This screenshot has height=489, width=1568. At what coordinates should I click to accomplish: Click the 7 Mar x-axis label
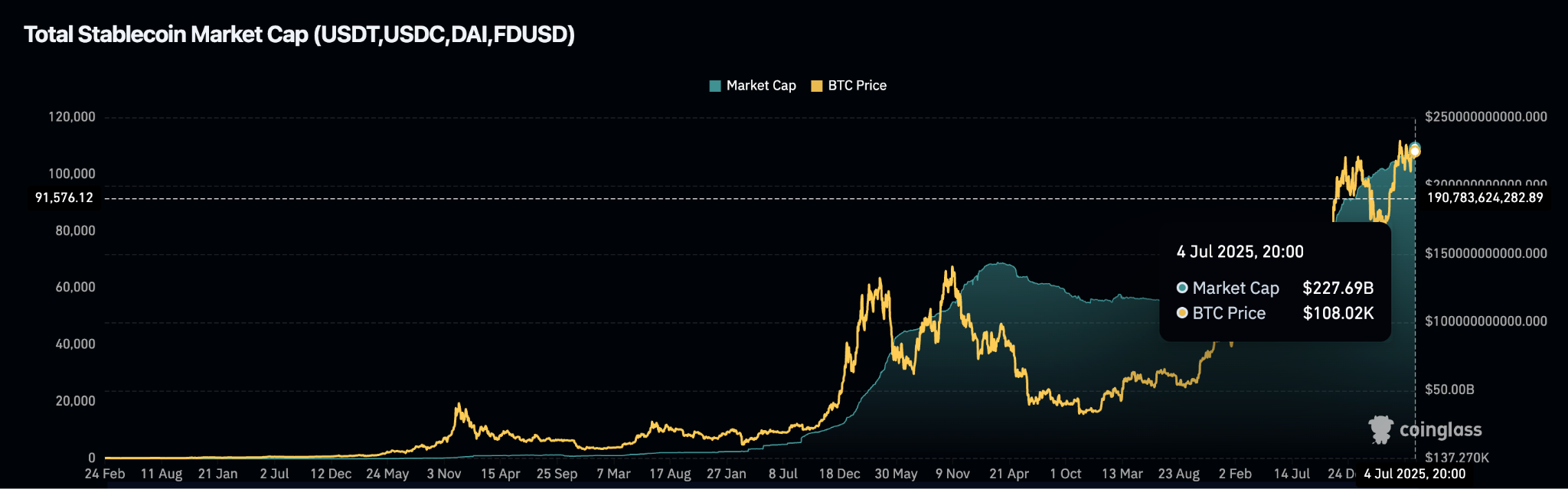[613, 474]
